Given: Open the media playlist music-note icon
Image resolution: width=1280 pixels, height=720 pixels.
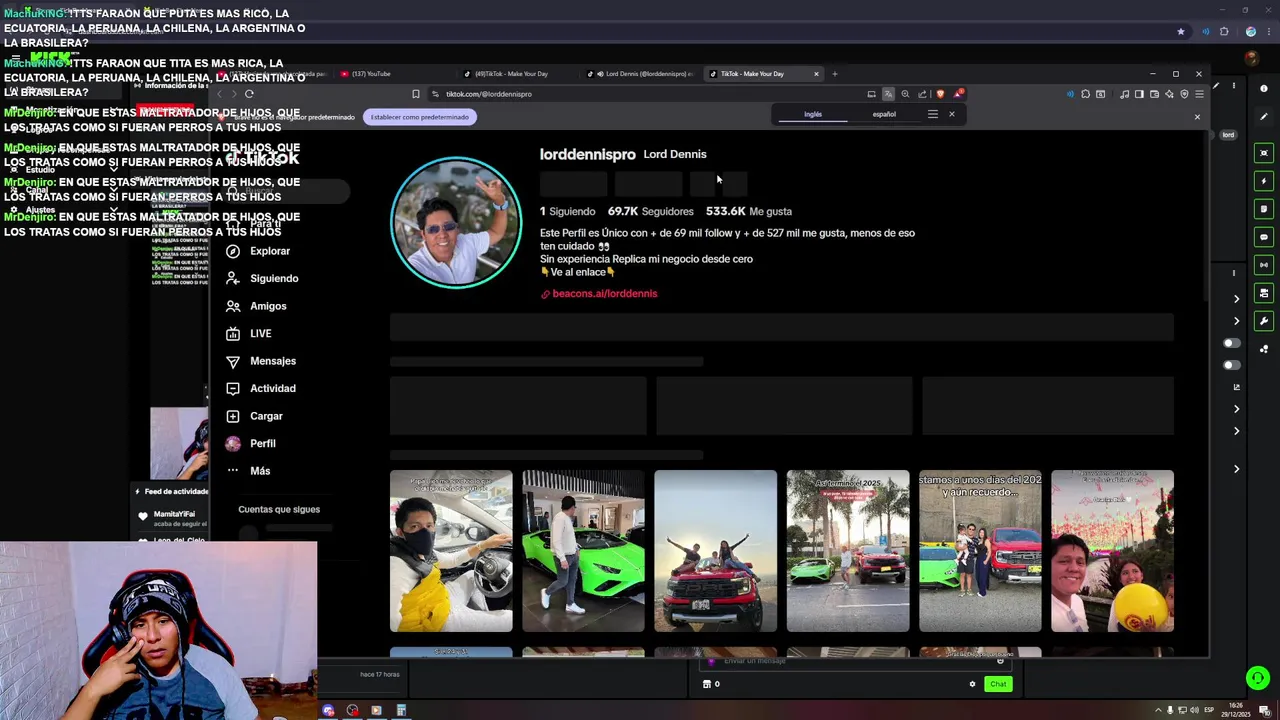Looking at the screenshot, I should [1124, 94].
